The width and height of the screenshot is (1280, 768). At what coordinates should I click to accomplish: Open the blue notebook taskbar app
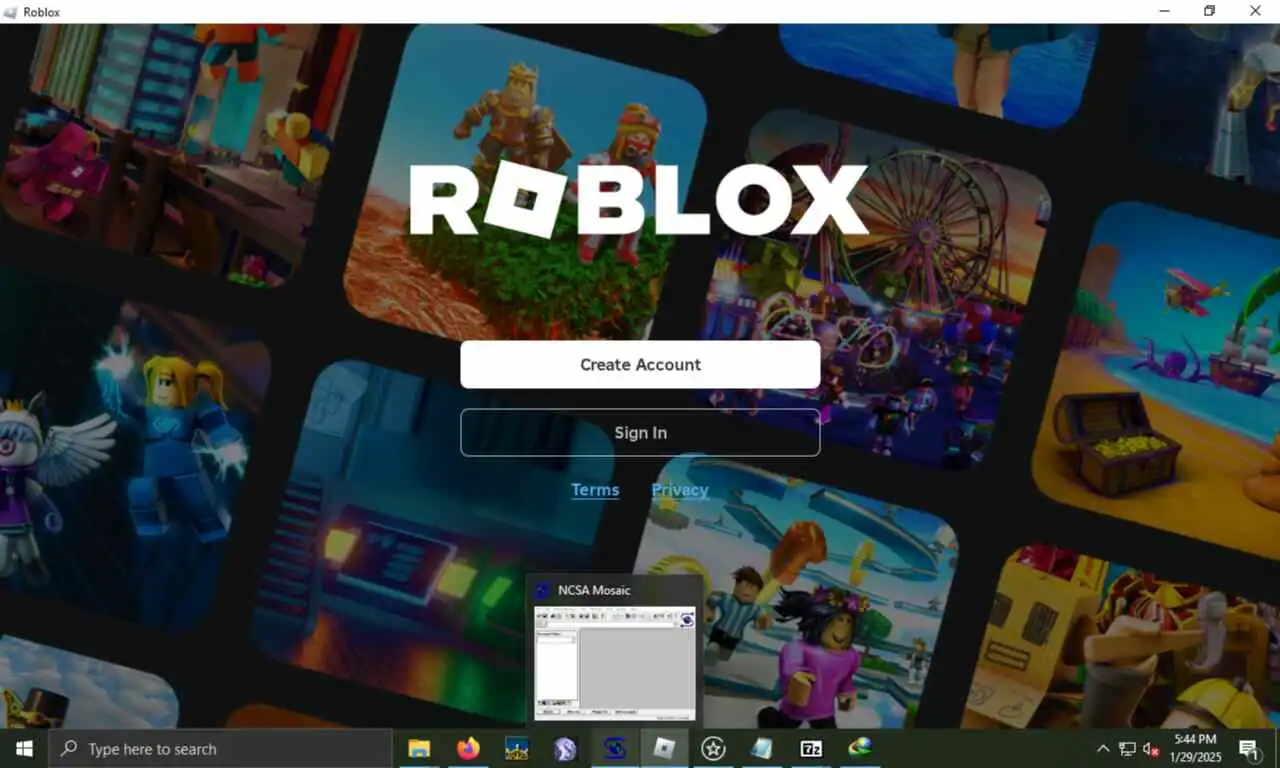(762, 749)
